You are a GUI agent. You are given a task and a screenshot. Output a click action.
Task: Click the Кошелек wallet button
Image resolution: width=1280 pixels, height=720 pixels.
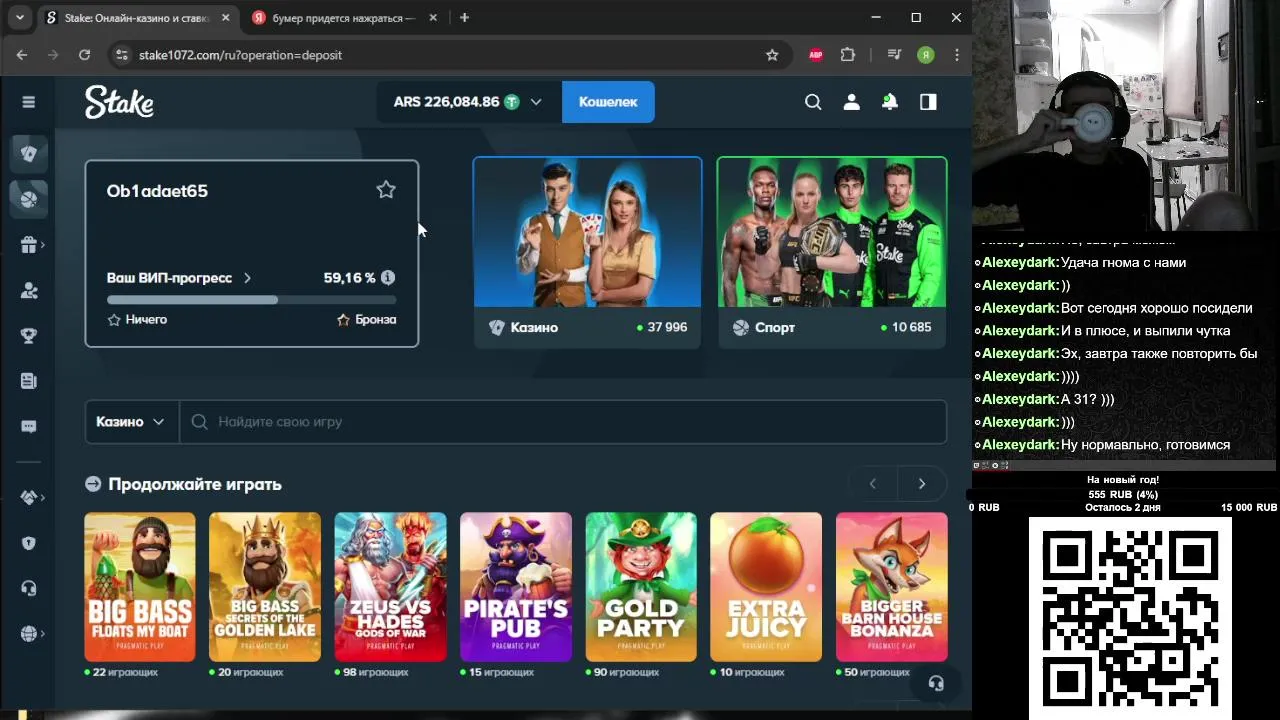[608, 102]
